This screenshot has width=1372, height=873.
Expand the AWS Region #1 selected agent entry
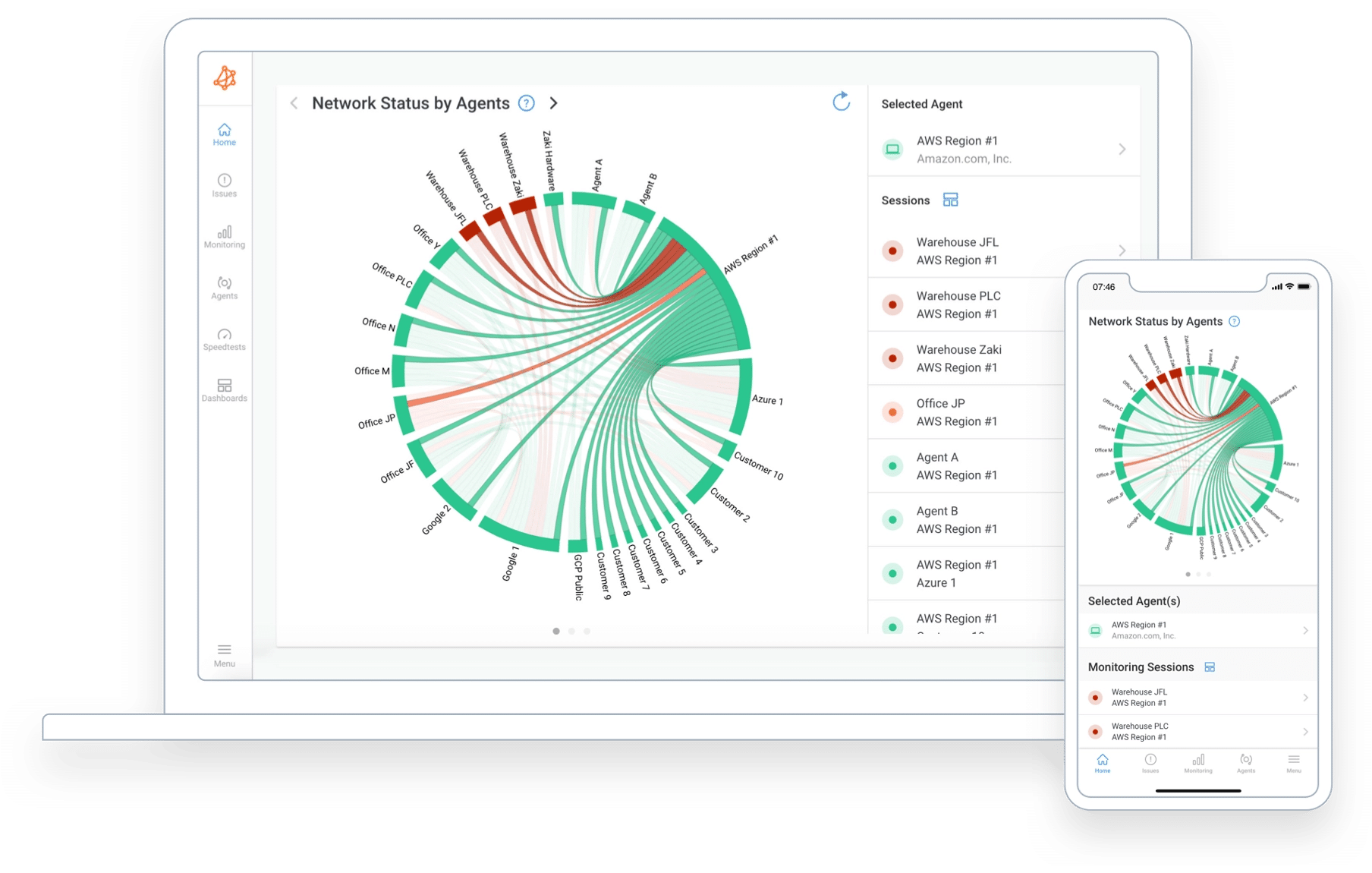1122,149
